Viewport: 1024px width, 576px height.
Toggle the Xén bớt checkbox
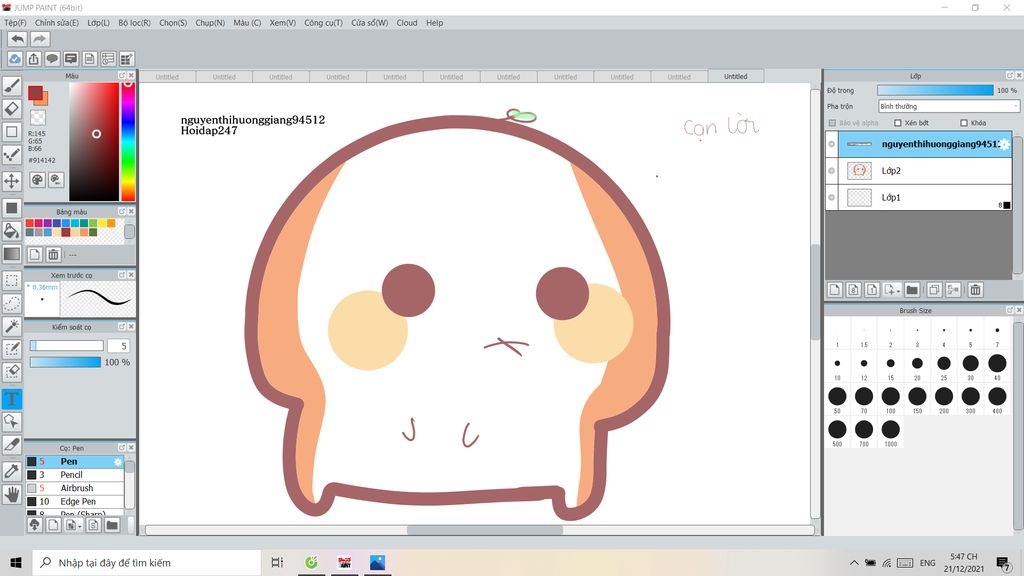pyautogui.click(x=898, y=123)
